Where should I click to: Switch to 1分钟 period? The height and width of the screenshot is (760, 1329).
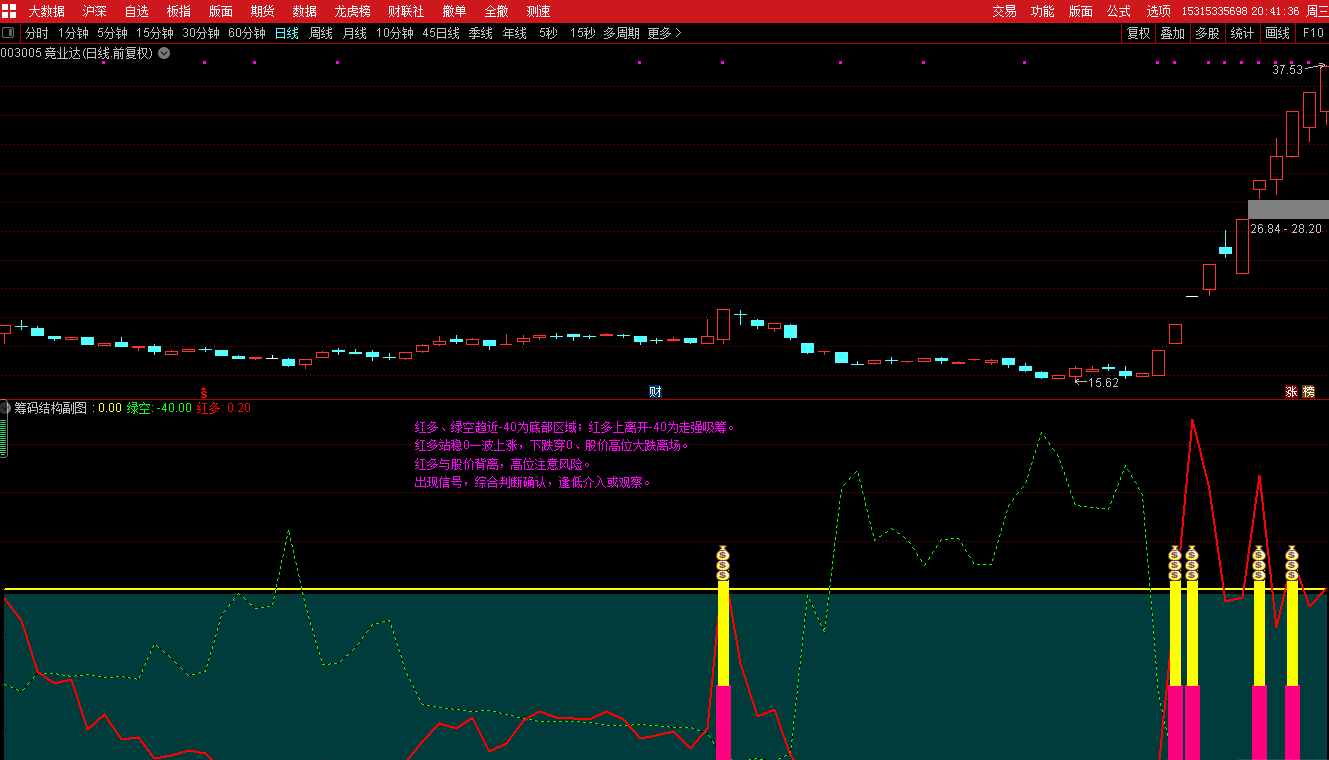73,33
